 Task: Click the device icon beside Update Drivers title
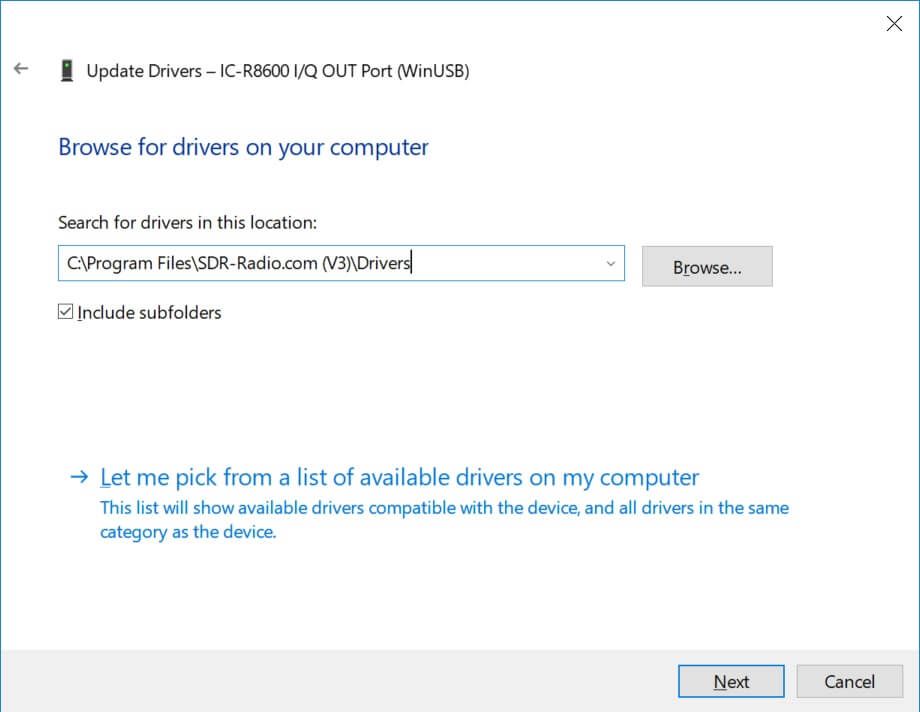coord(67,70)
